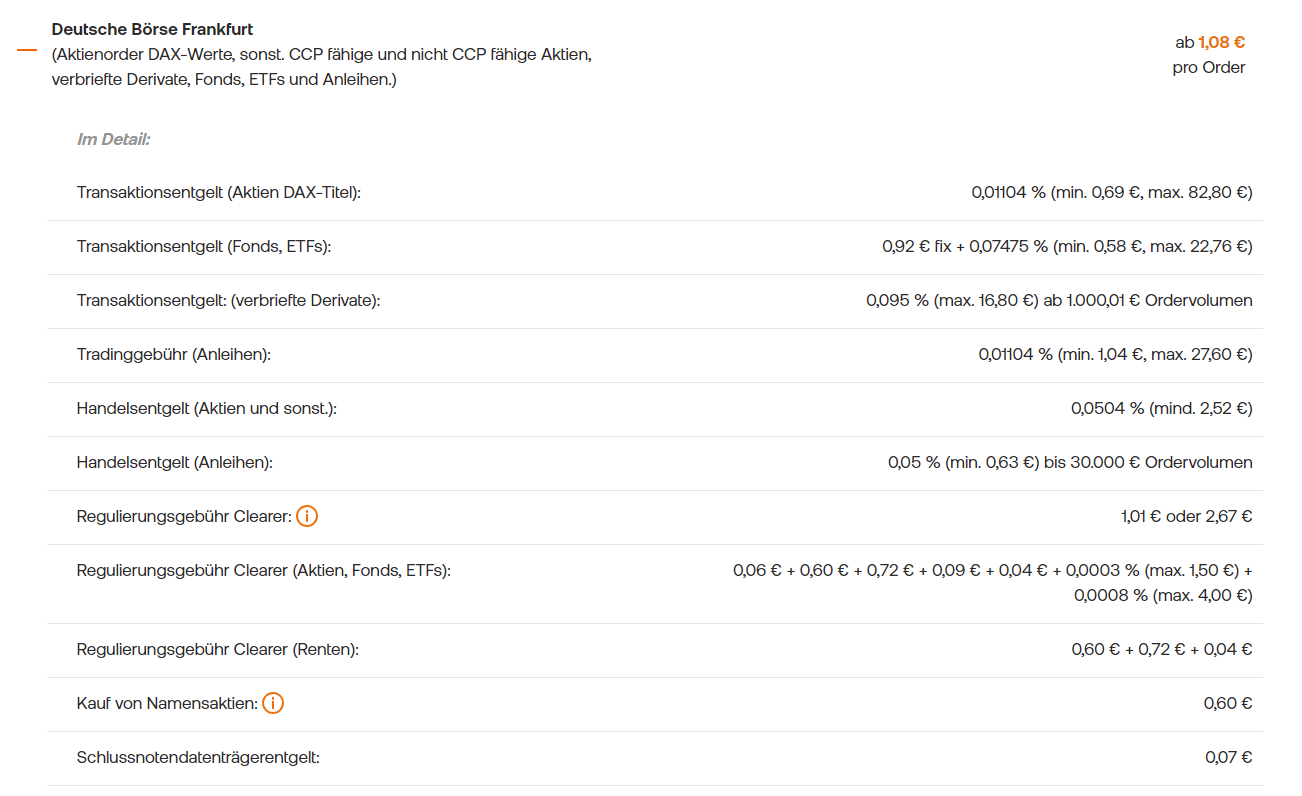Collapse the Deutsche Börse Frankfurt section

(27, 50)
